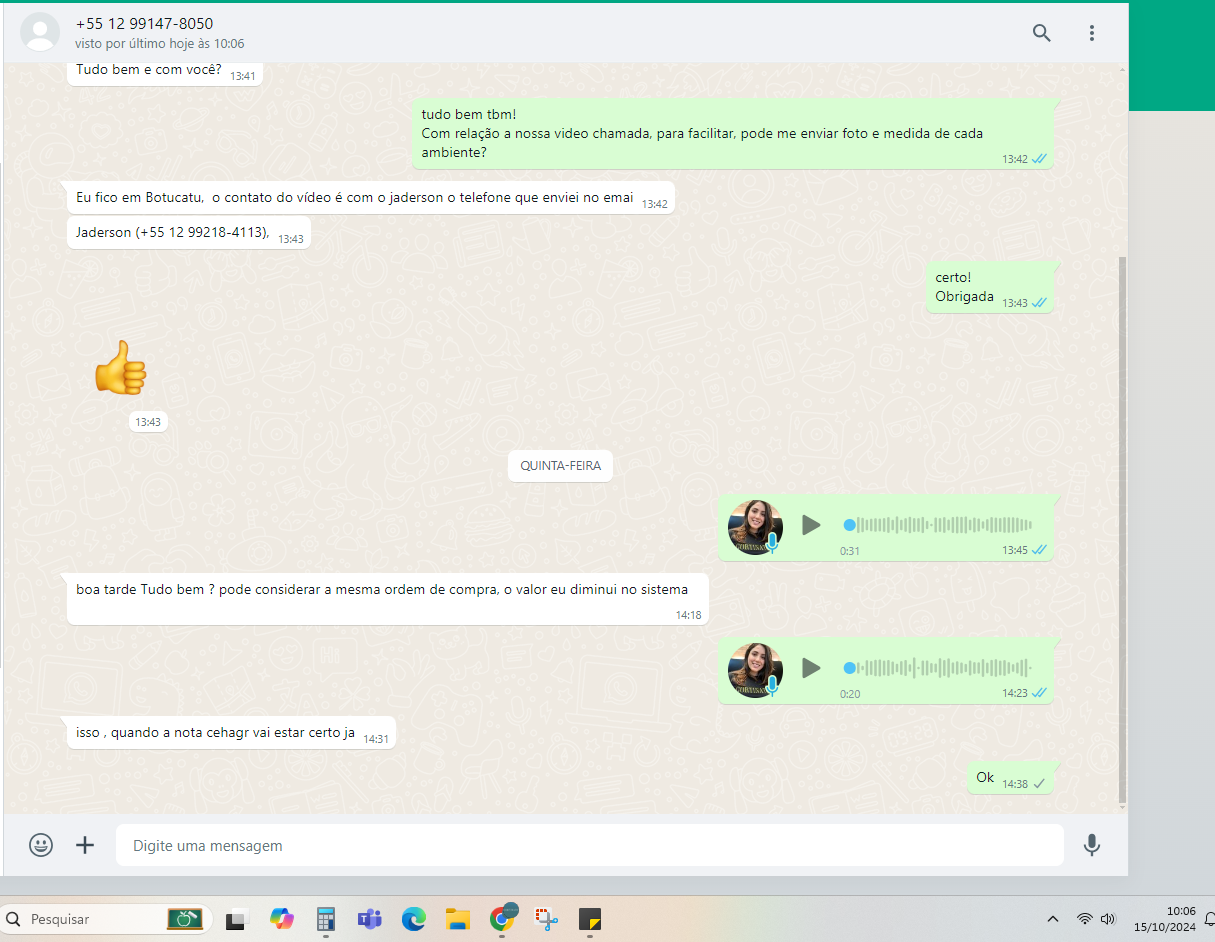Open File Explorer from taskbar
Image resolution: width=1215 pixels, height=942 pixels.
pos(458,919)
